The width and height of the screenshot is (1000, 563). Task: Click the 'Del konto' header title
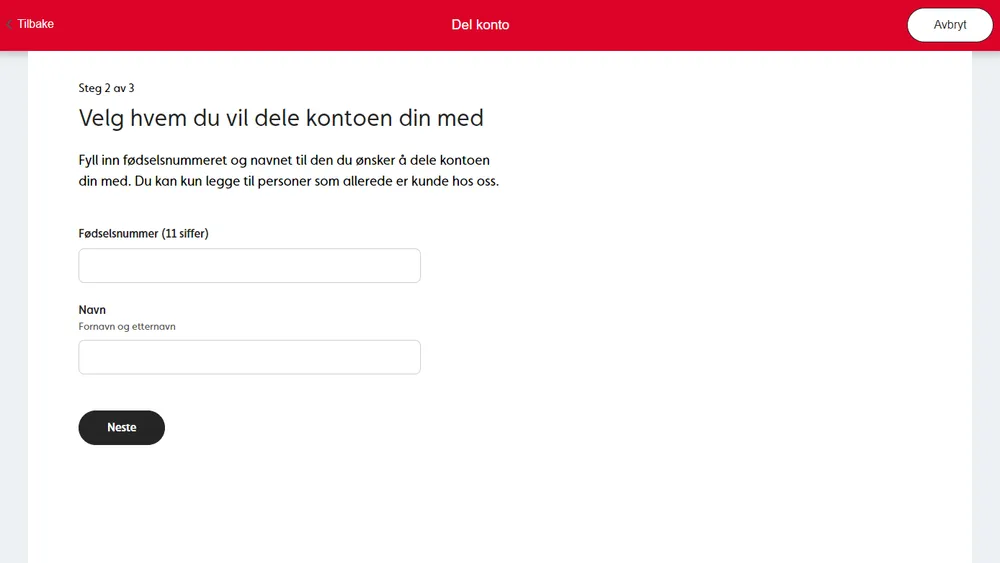pos(480,25)
